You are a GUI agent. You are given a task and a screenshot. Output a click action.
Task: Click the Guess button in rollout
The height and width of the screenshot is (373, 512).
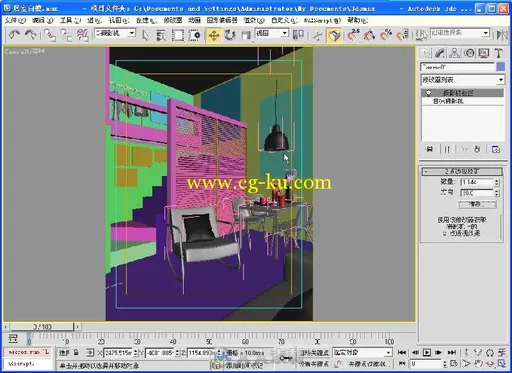[x=477, y=204]
